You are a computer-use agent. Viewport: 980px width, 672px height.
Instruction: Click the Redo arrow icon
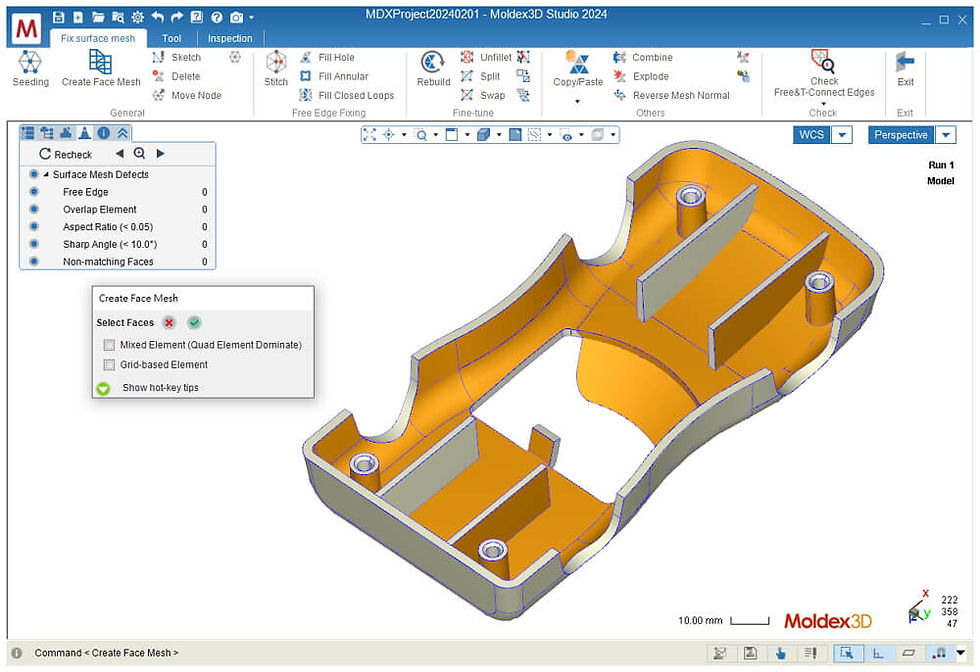click(177, 18)
